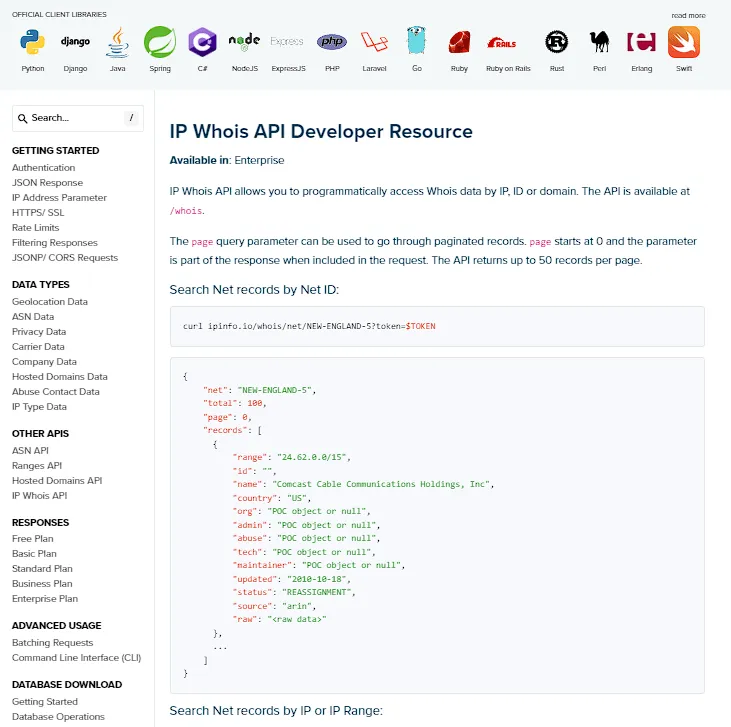Screen dimensions: 731x727
Task: Open Hosted Domains Data link
Action: 60,376
